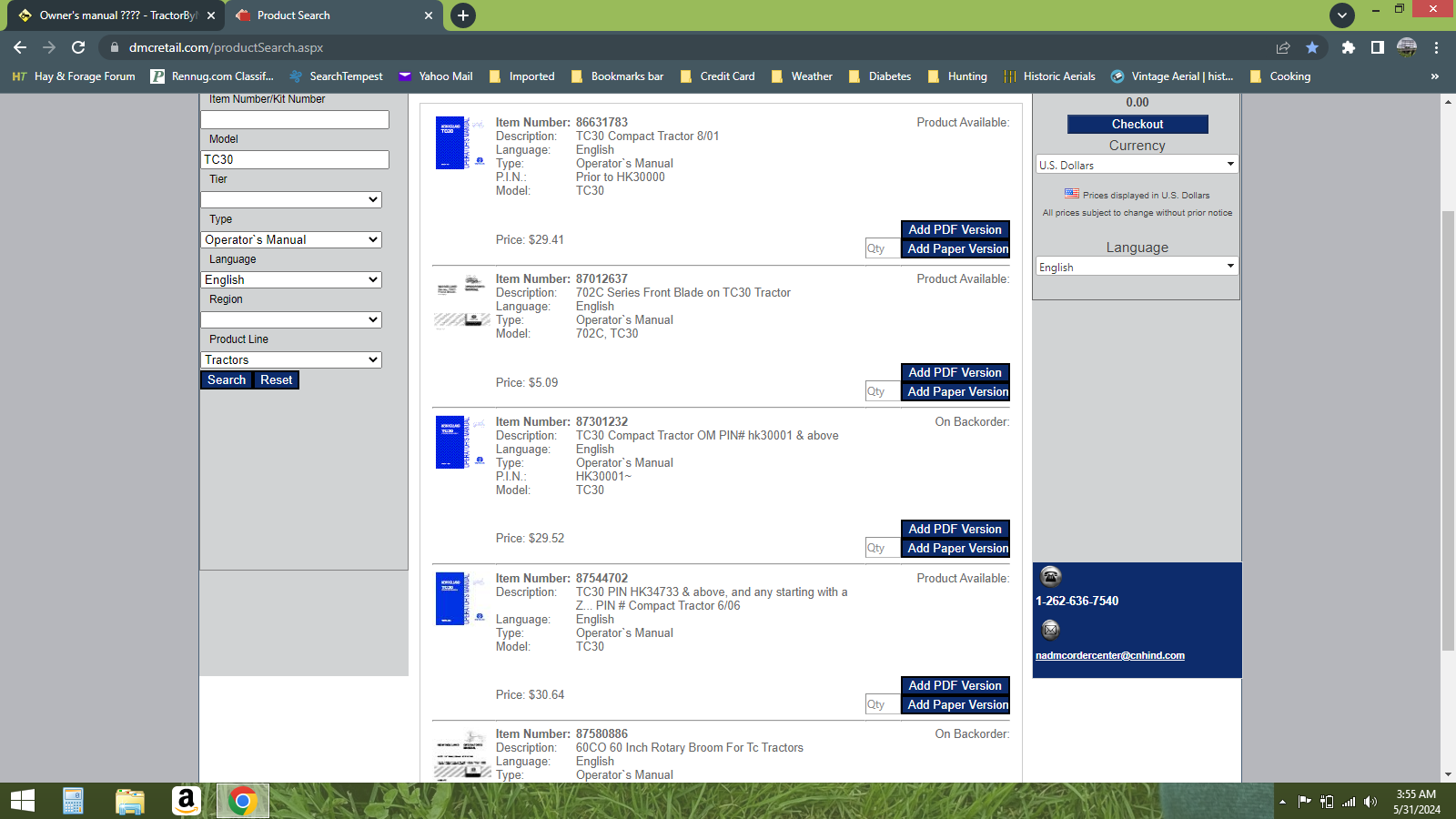Bookmark this page with the star icon
Screen dimensions: 1456x819
(1311, 47)
